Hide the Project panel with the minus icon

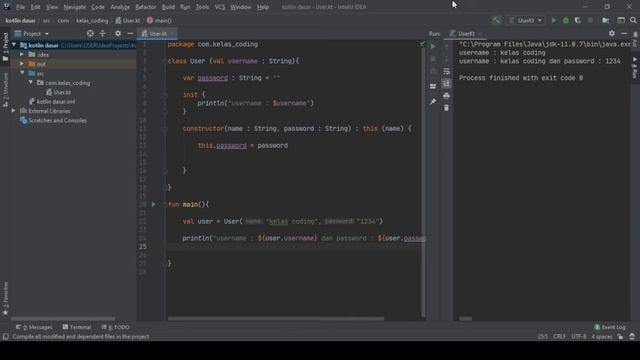[x=130, y=33]
